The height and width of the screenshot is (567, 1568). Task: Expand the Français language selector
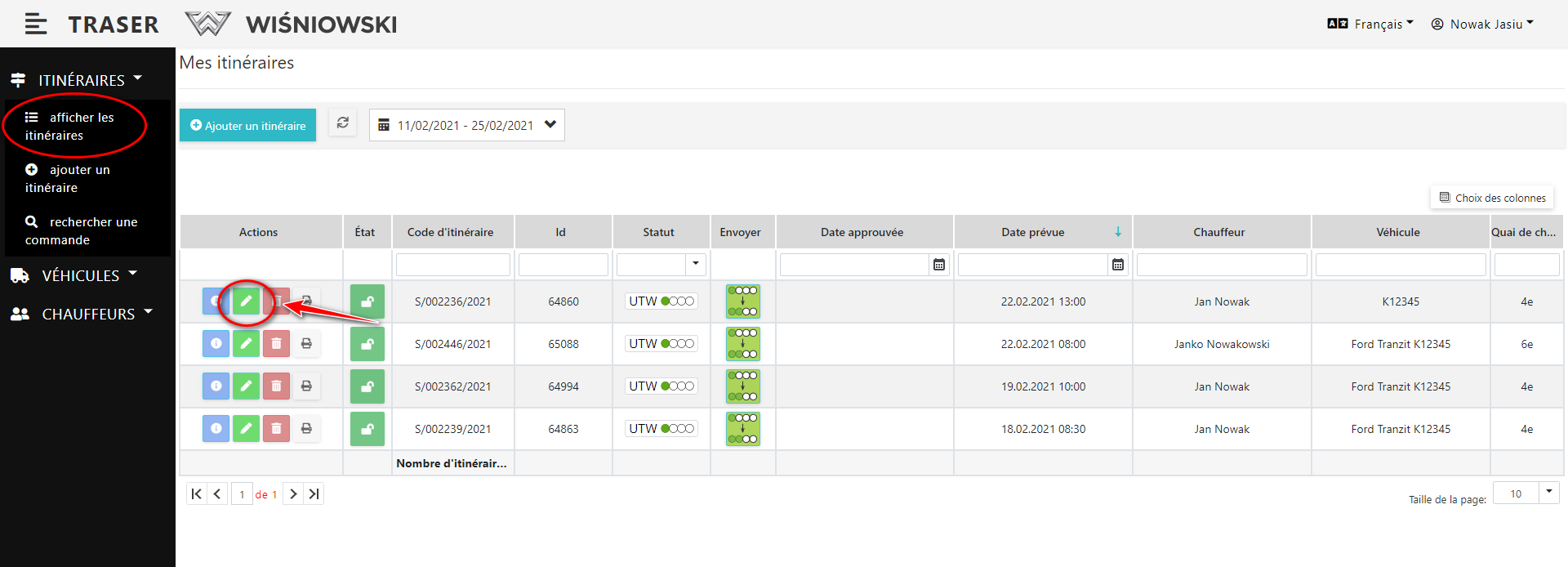pos(1370,25)
